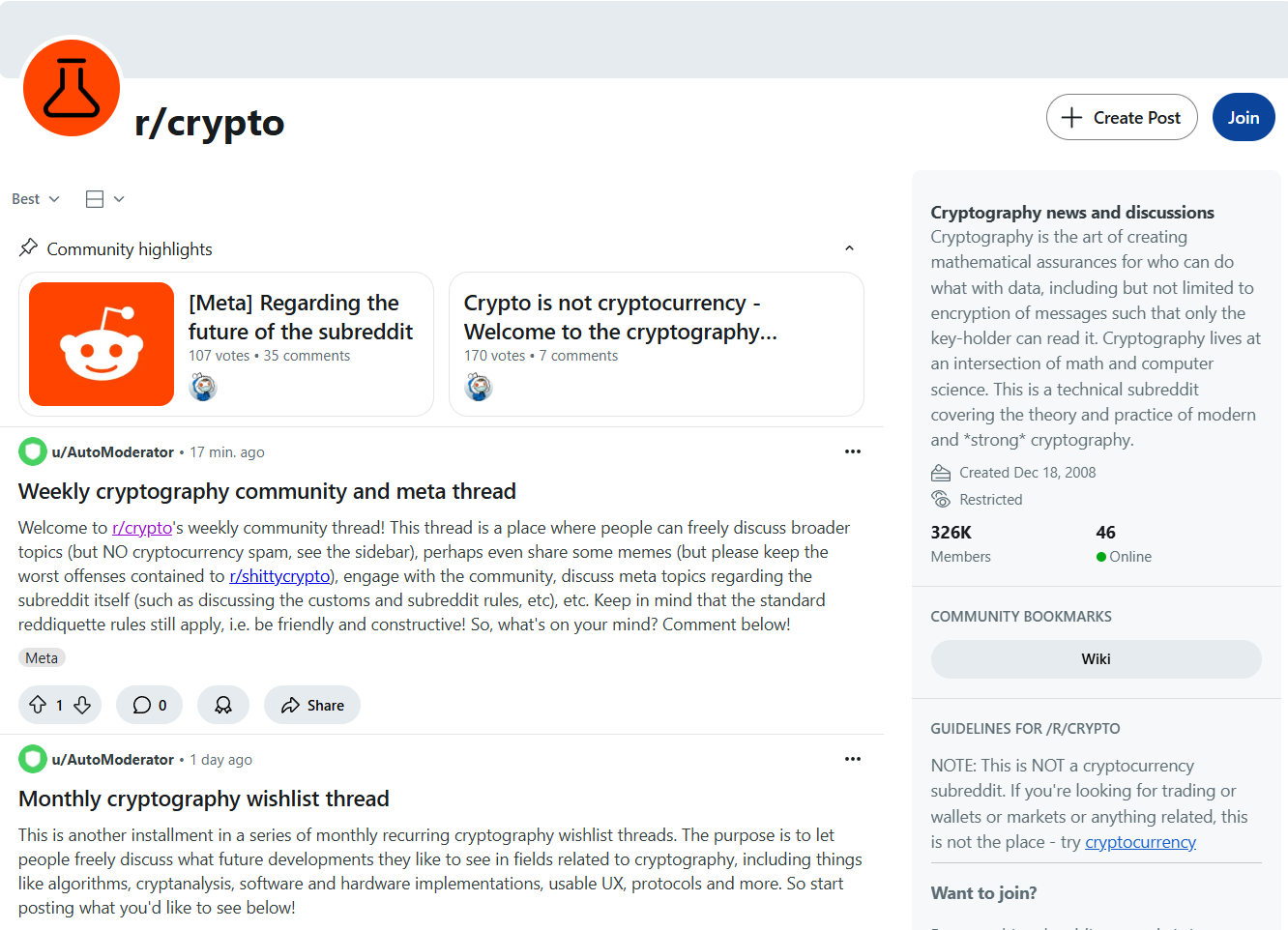The image size is (1288, 930).
Task: Click the Meta flair tag
Action: pos(42,657)
